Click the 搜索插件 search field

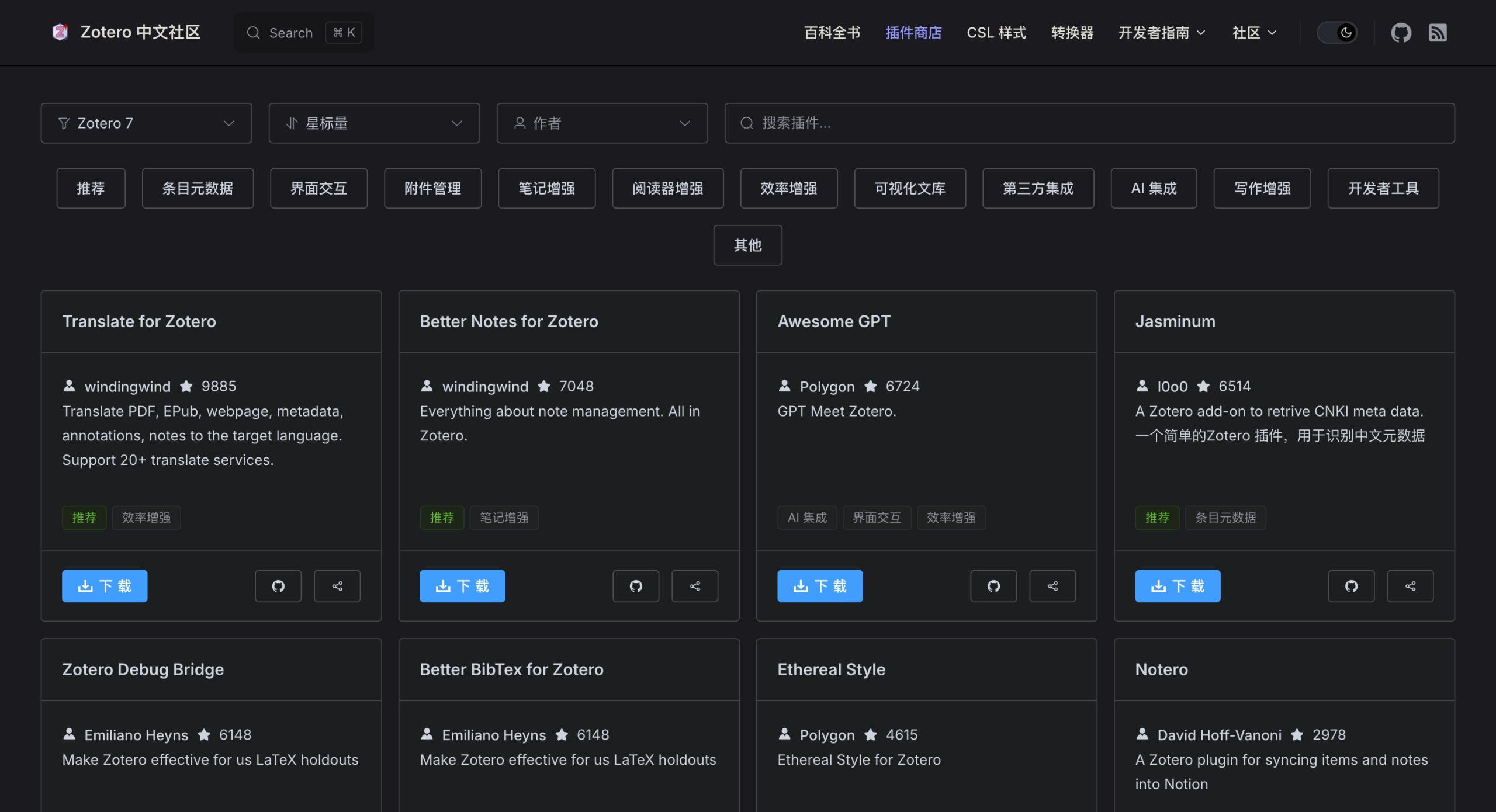[x=1089, y=123]
